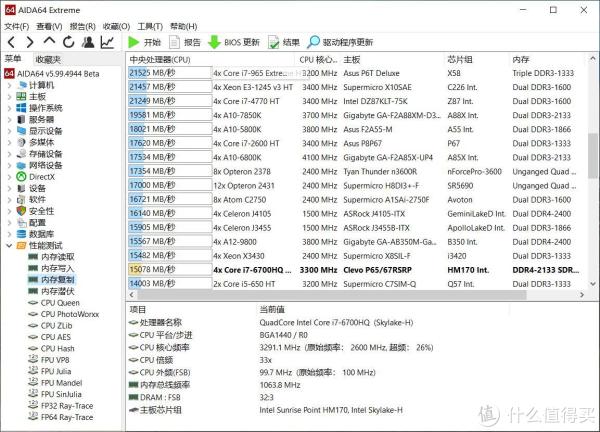600x432 pixels.
Task: Open 帮助(H) menu
Action: (184, 26)
